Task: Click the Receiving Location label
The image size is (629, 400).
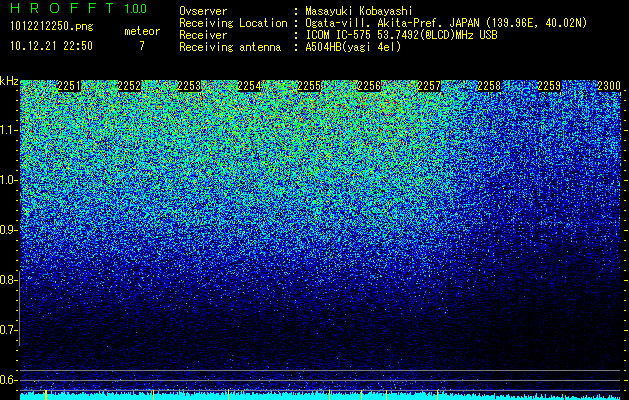Action: 233,24
